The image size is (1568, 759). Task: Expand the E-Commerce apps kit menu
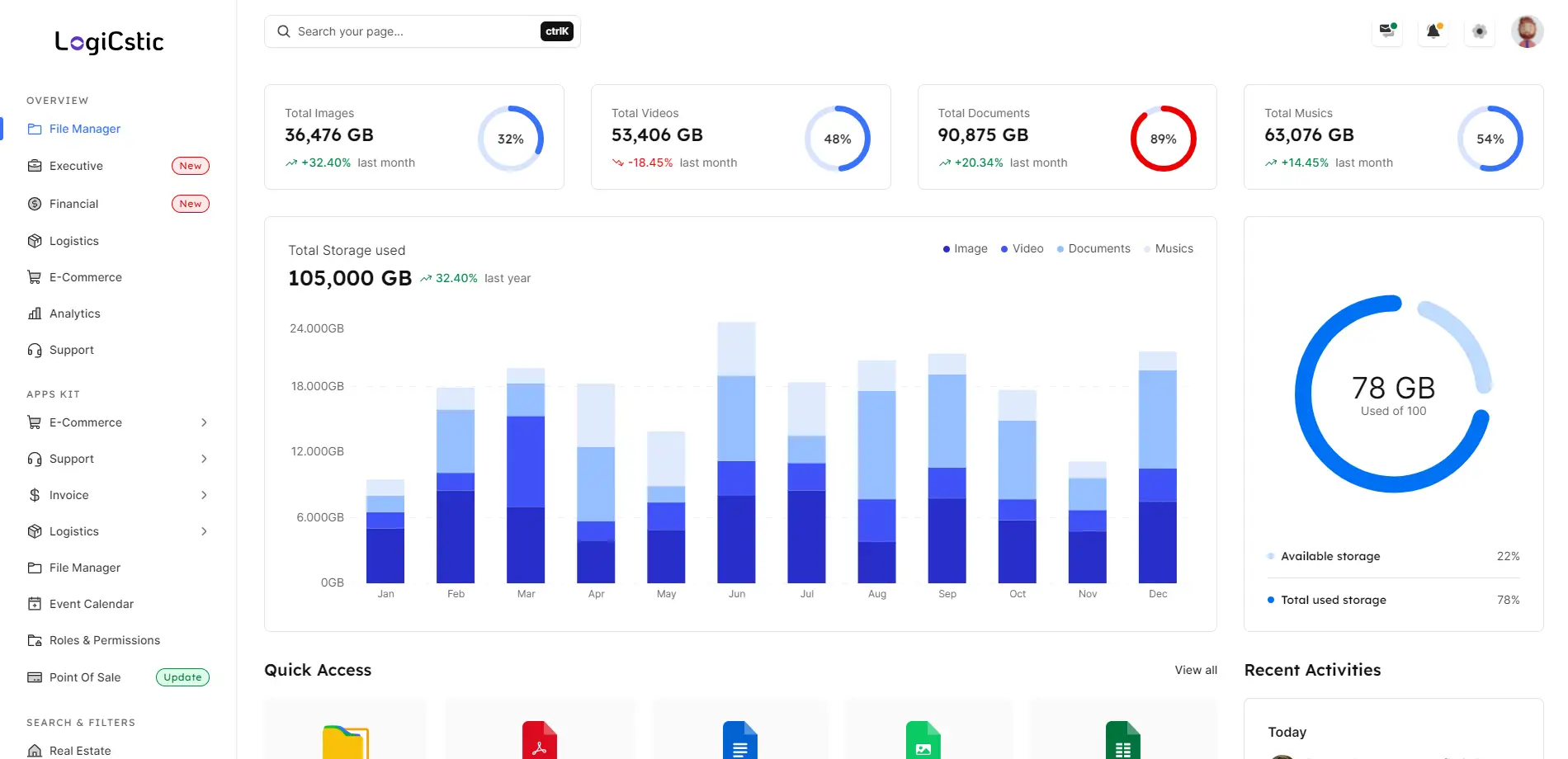204,422
